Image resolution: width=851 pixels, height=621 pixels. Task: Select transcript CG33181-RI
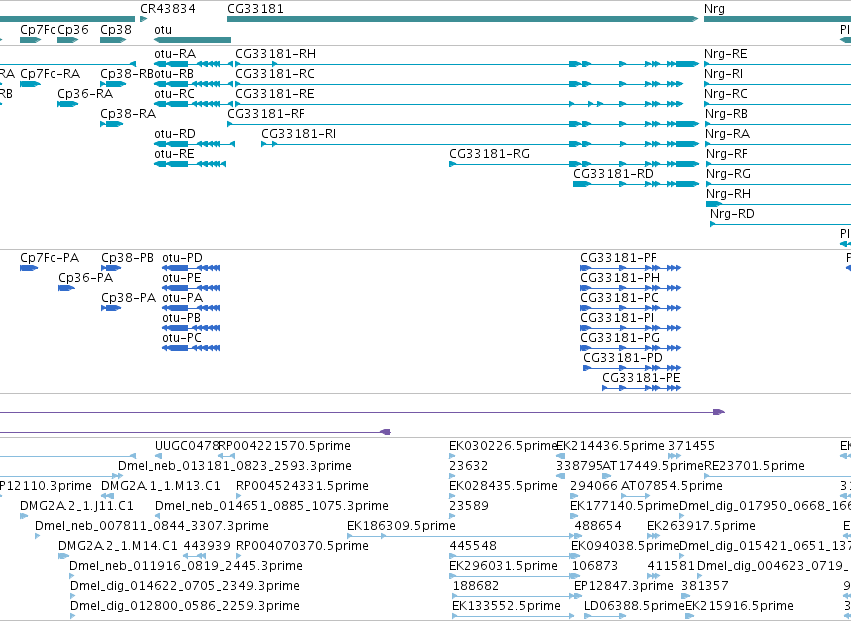(x=299, y=134)
